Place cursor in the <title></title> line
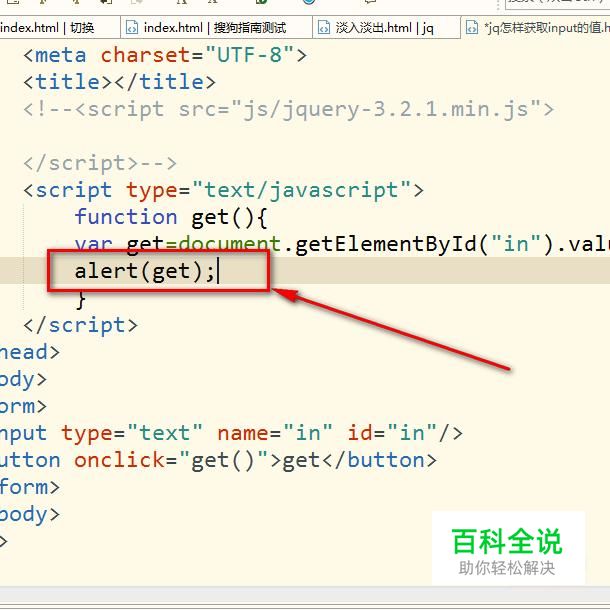Screen dimensions: 610x610 click(119, 82)
